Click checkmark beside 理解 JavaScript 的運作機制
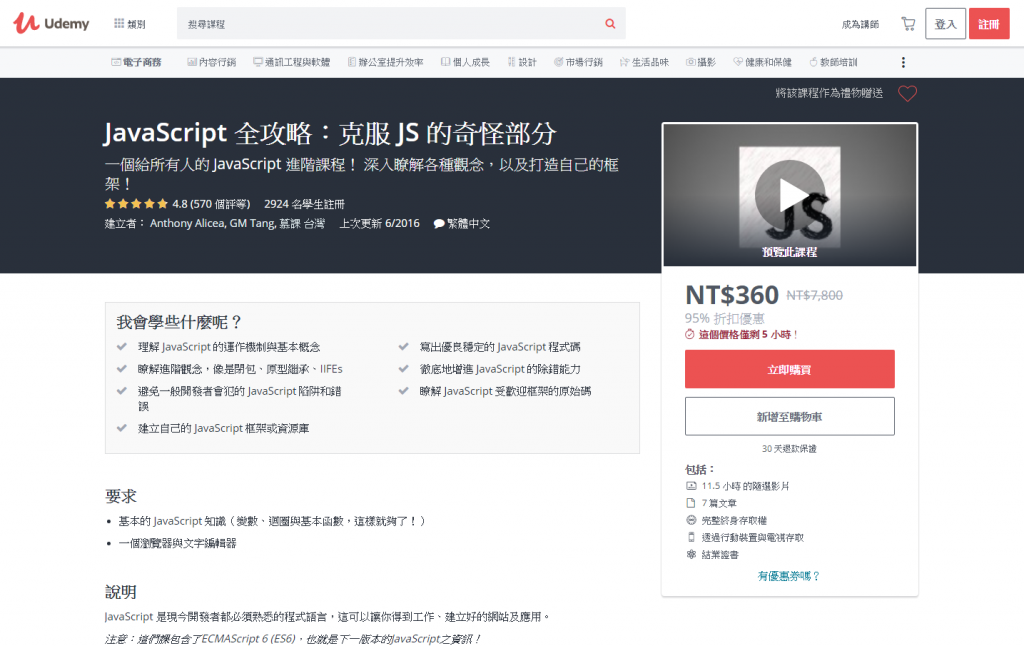 point(121,347)
